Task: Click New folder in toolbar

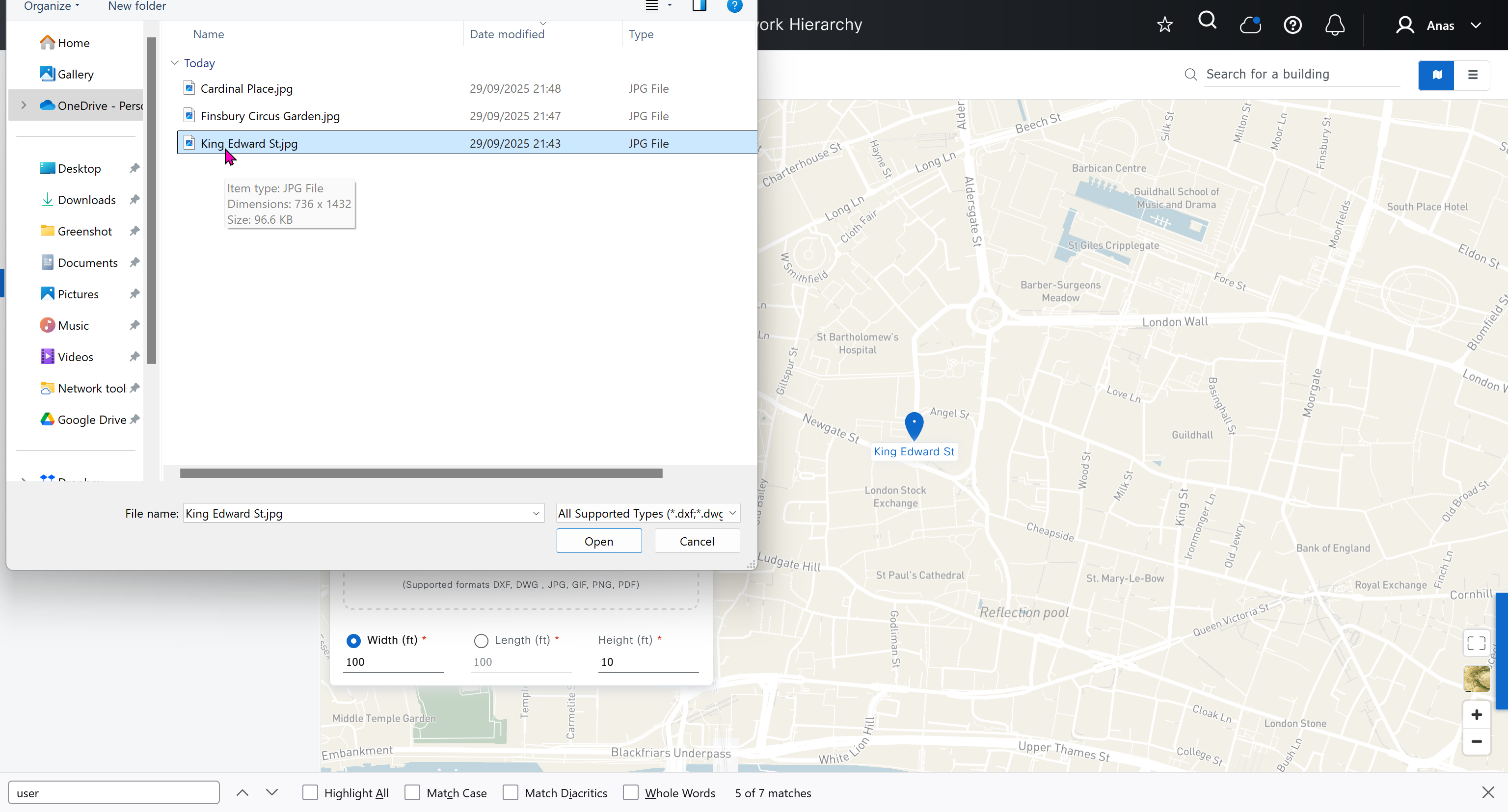Action: (137, 6)
